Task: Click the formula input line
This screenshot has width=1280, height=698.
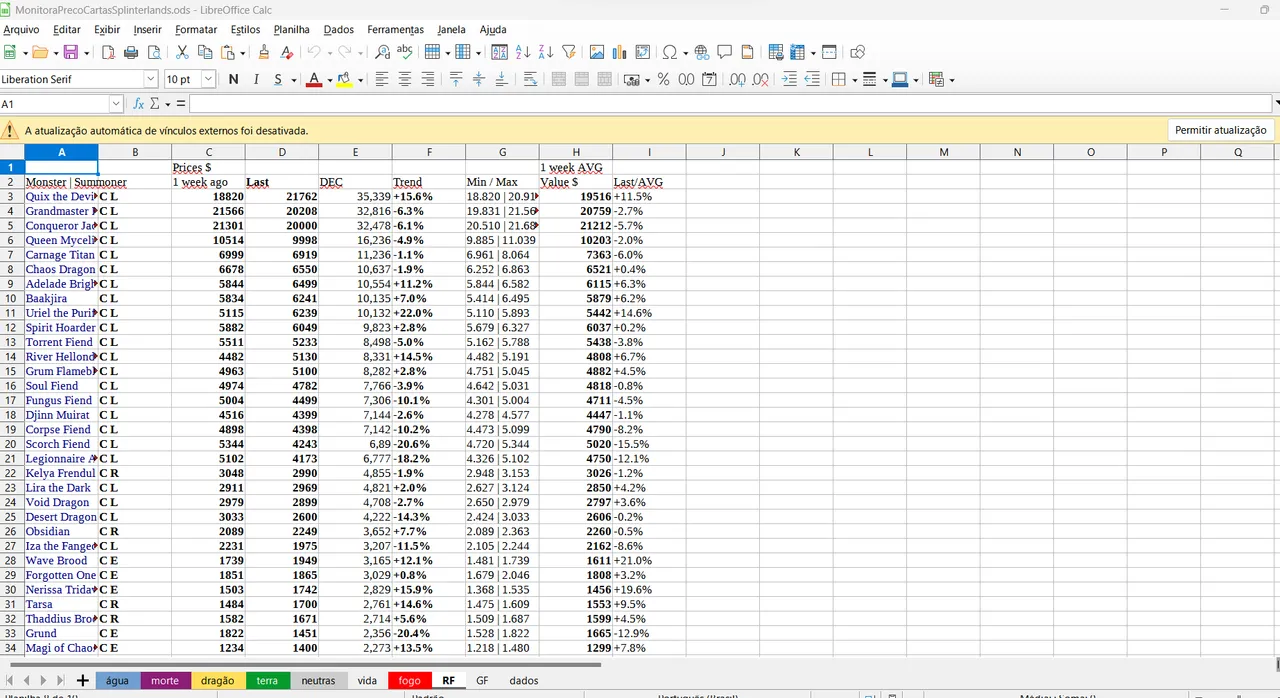Action: point(730,104)
